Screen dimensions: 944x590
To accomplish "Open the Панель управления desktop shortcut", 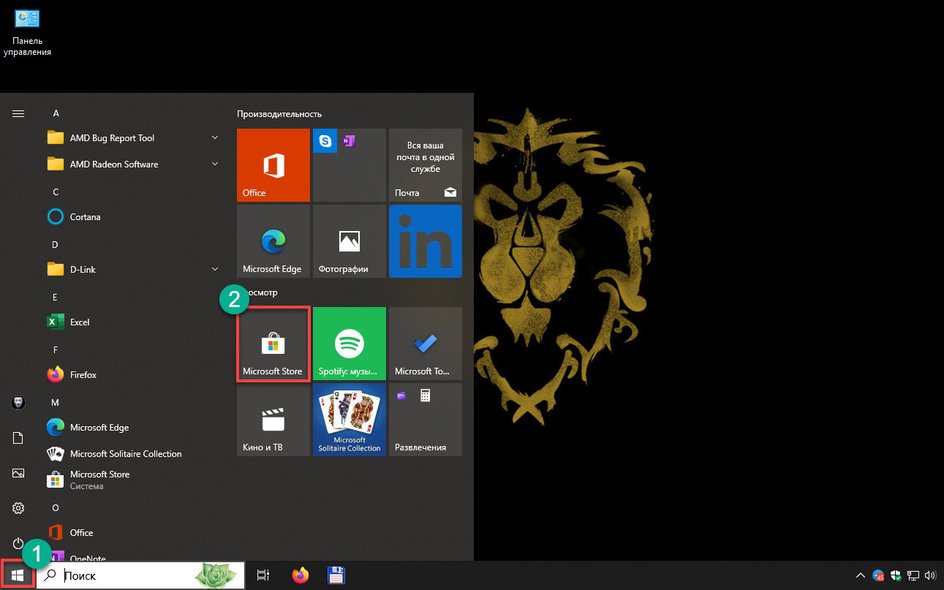I will tap(27, 33).
